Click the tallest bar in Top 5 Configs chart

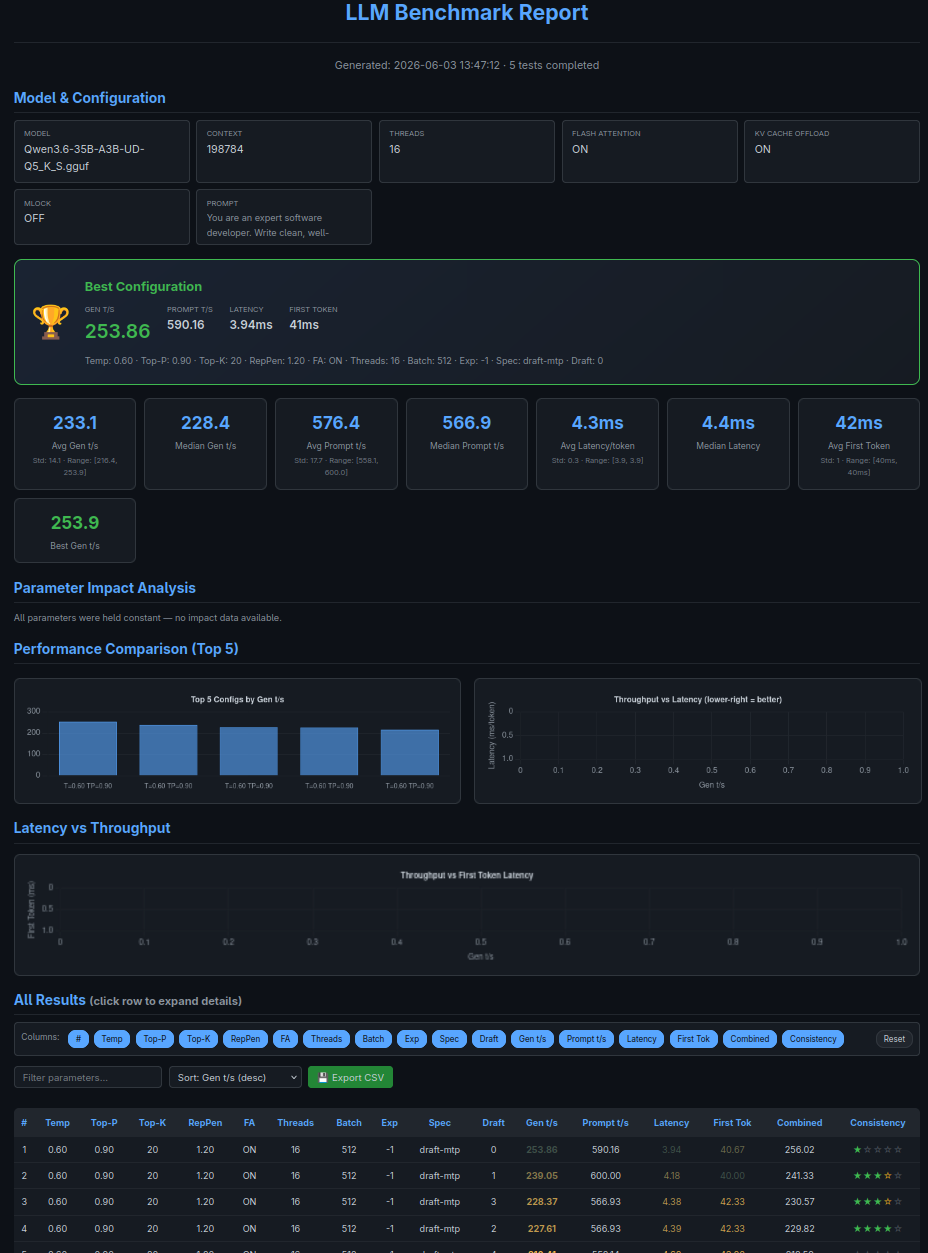[x=88, y=748]
